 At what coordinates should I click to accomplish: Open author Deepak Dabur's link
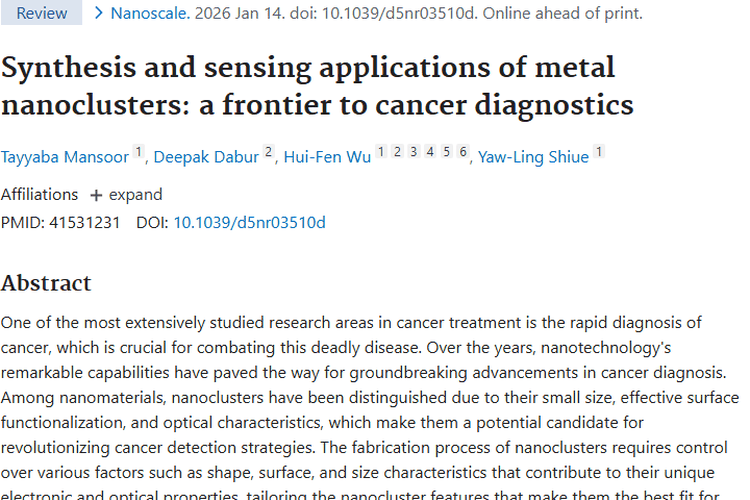coord(206,157)
